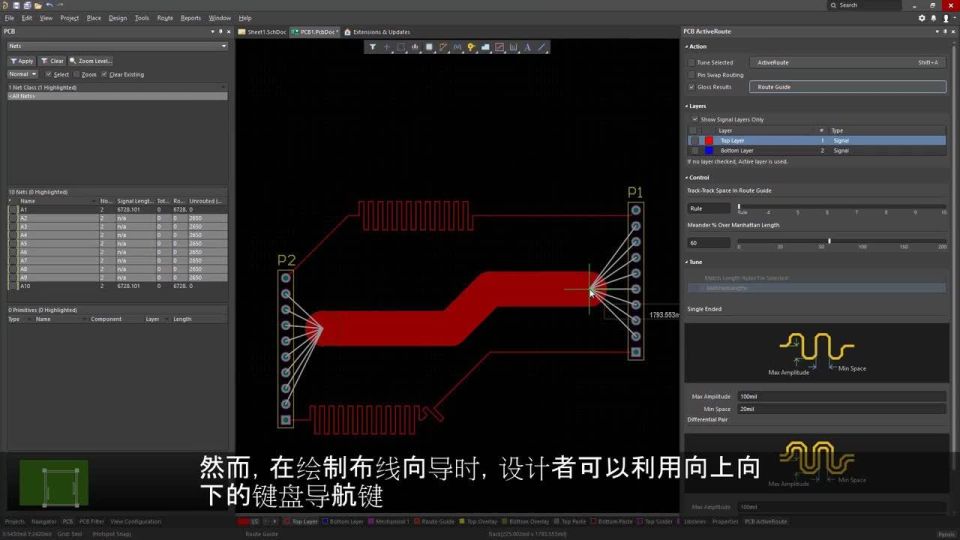Adjust the Meander % Over Manhattan Length slider
Image resolution: width=960 pixels, height=540 pixels.
pyautogui.click(x=829, y=241)
